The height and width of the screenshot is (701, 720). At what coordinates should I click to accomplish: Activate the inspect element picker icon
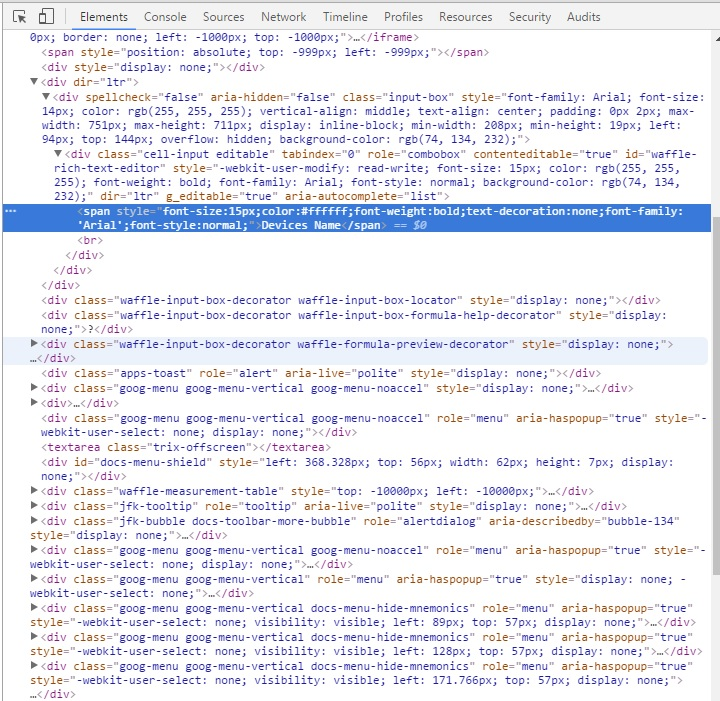click(19, 17)
